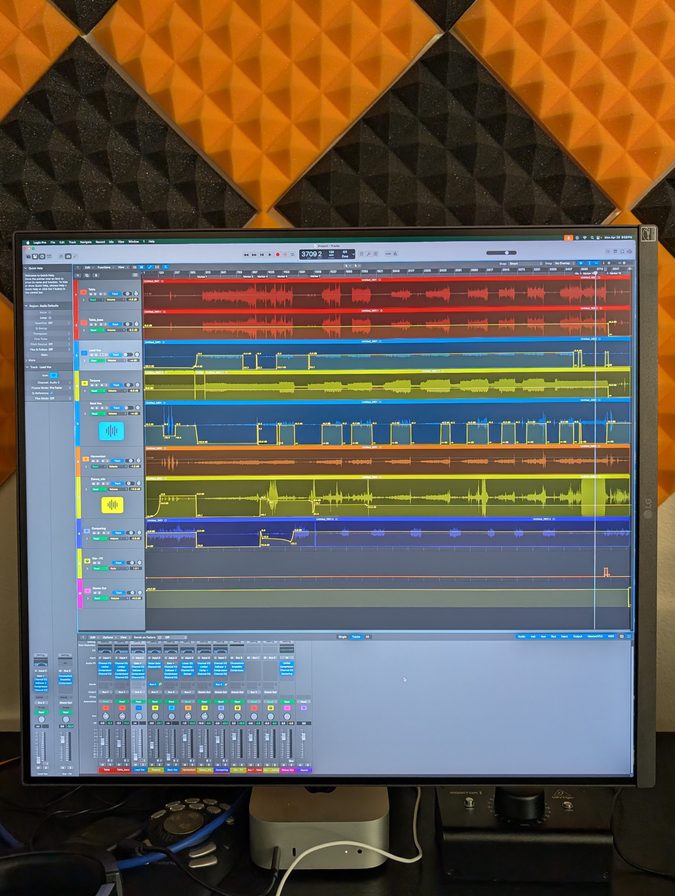Image resolution: width=675 pixels, height=896 pixels.
Task: Mute the Lead Vox track
Action: point(91,355)
